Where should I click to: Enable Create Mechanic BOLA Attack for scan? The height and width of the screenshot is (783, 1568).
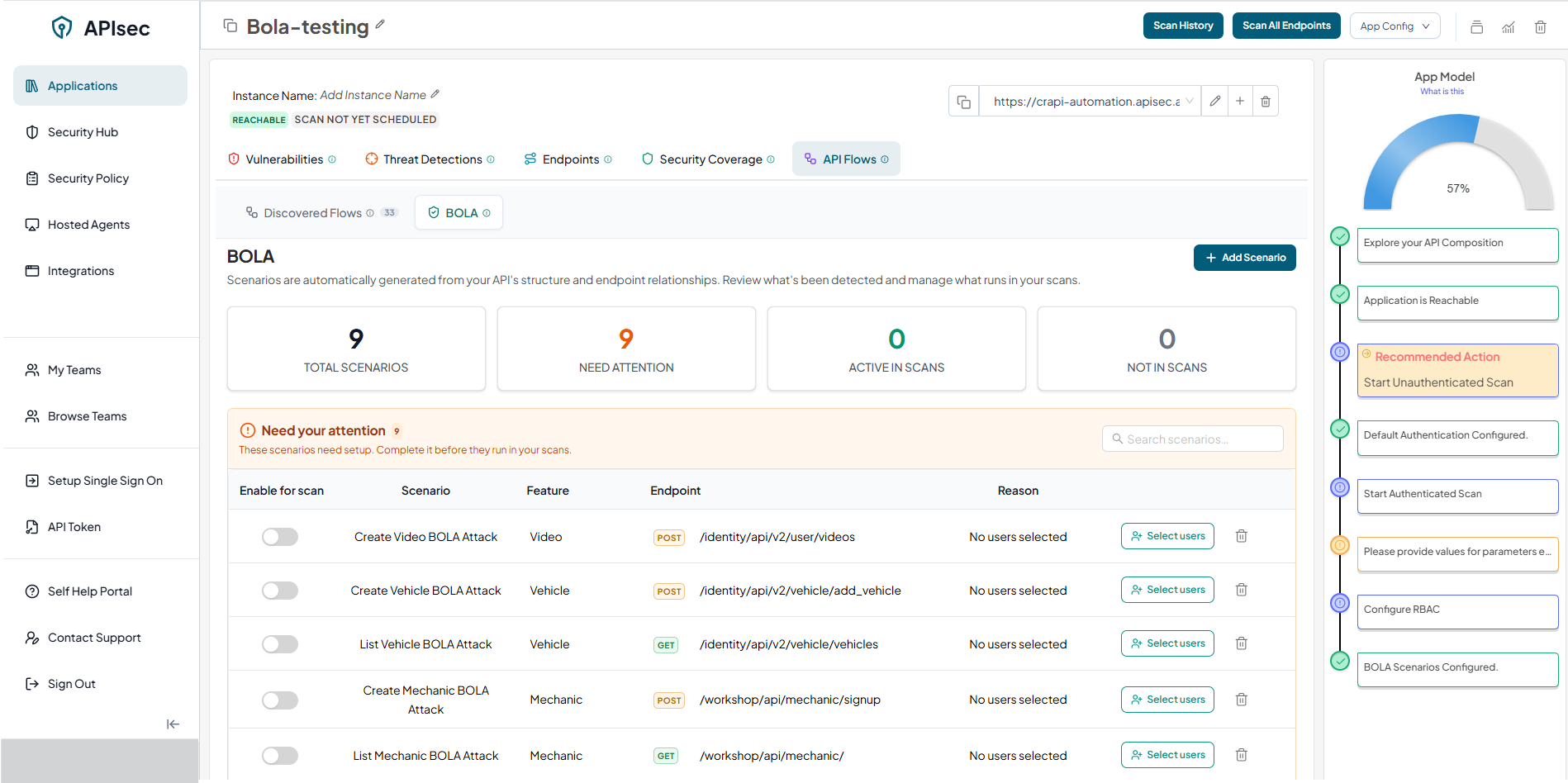click(x=280, y=700)
